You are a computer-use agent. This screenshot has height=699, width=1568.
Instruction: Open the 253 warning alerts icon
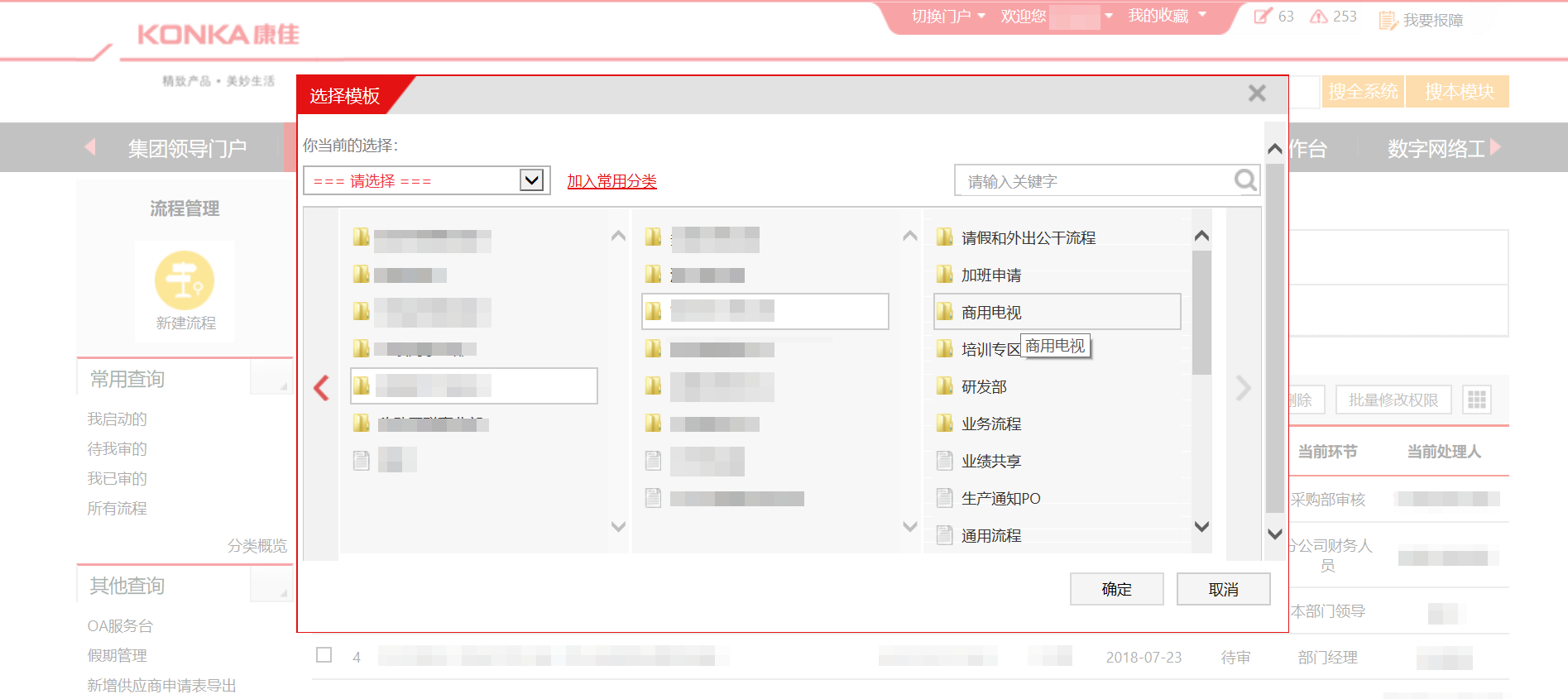pos(1318,17)
